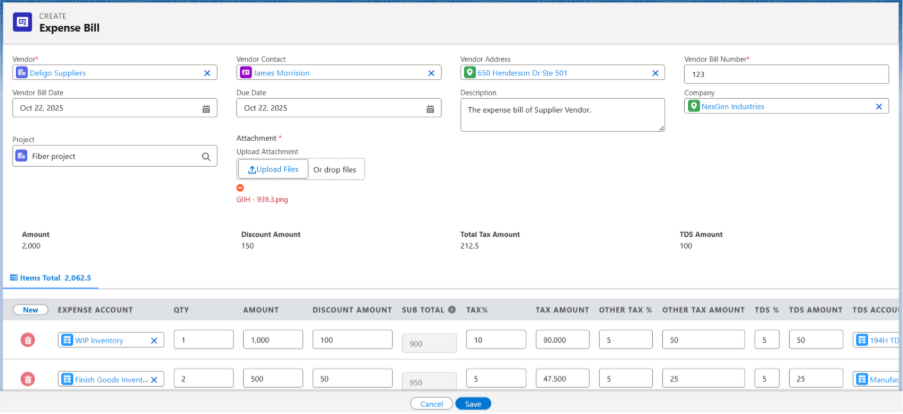Select the Items Total tab
The height and width of the screenshot is (414, 903).
(50, 277)
